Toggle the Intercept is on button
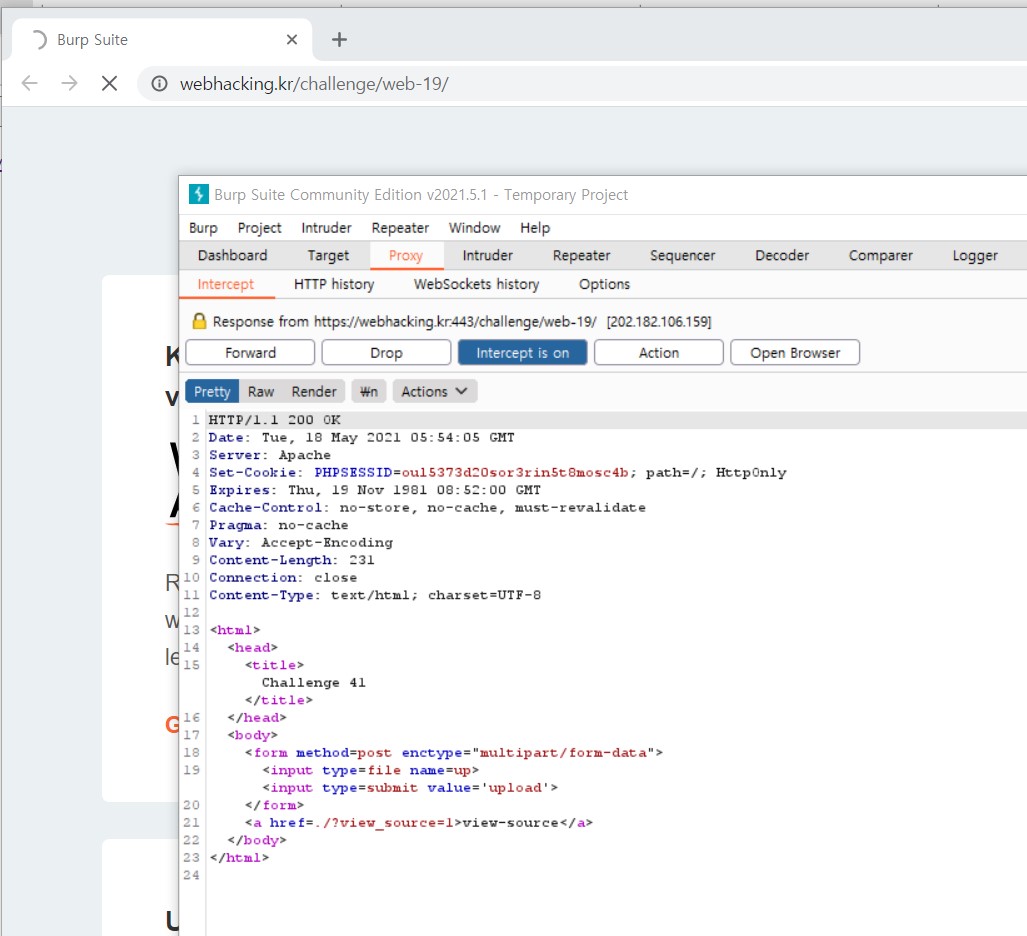 [x=523, y=352]
